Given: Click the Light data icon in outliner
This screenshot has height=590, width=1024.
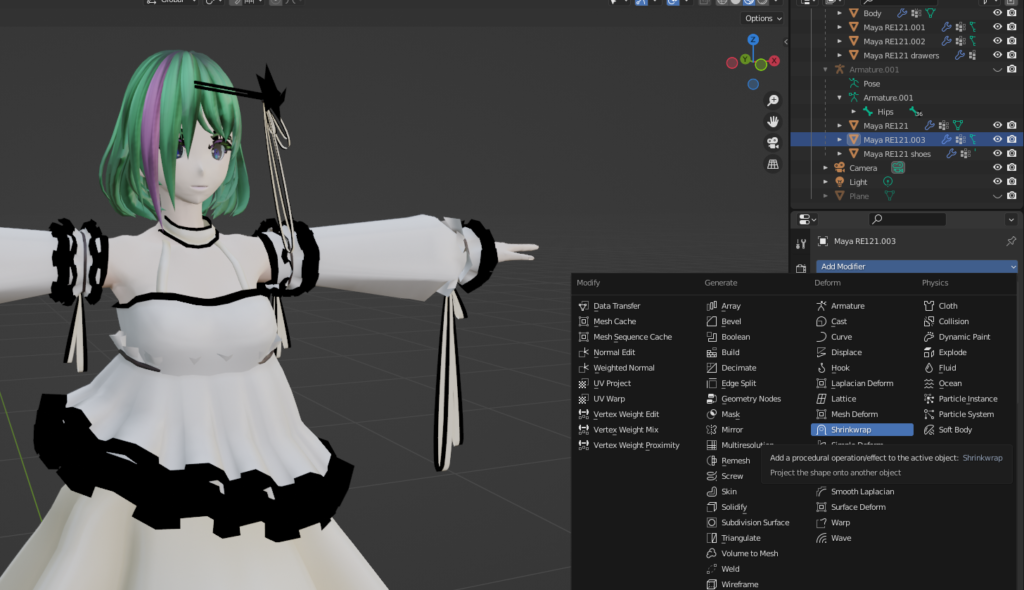Looking at the screenshot, I should point(888,182).
